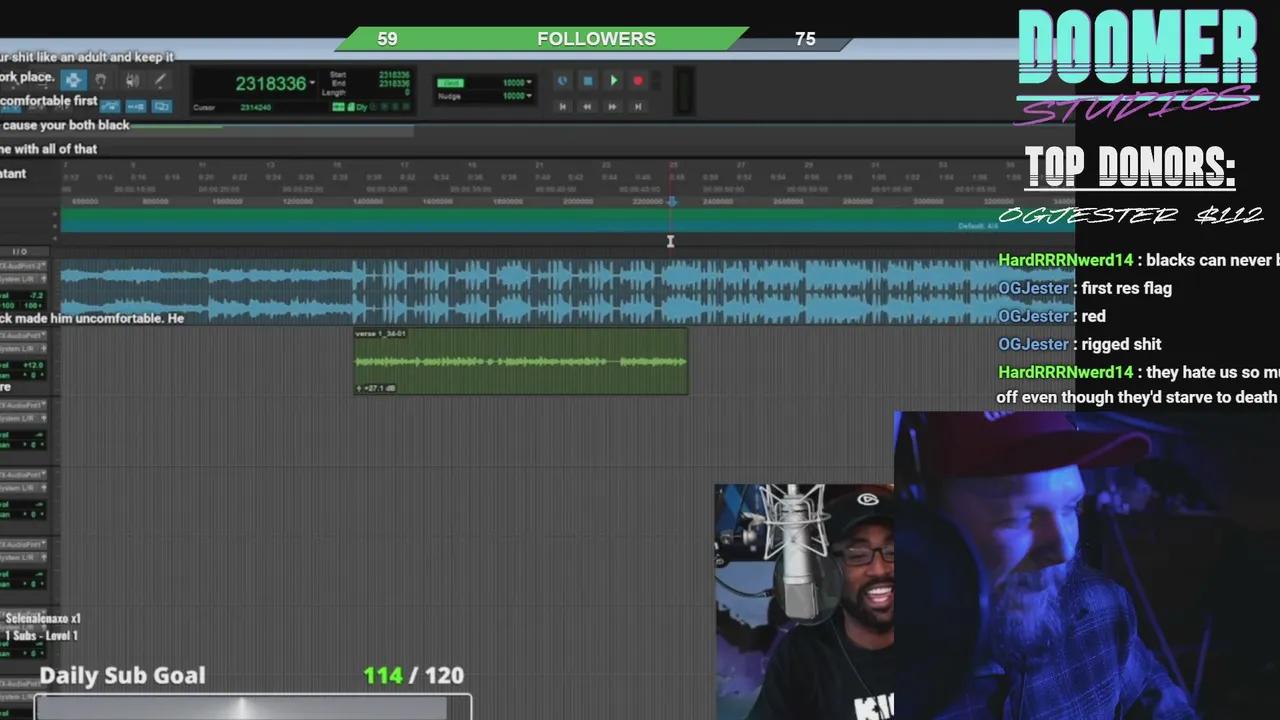Start playback with the green Play button
This screenshot has height=720, width=1280.
point(614,81)
